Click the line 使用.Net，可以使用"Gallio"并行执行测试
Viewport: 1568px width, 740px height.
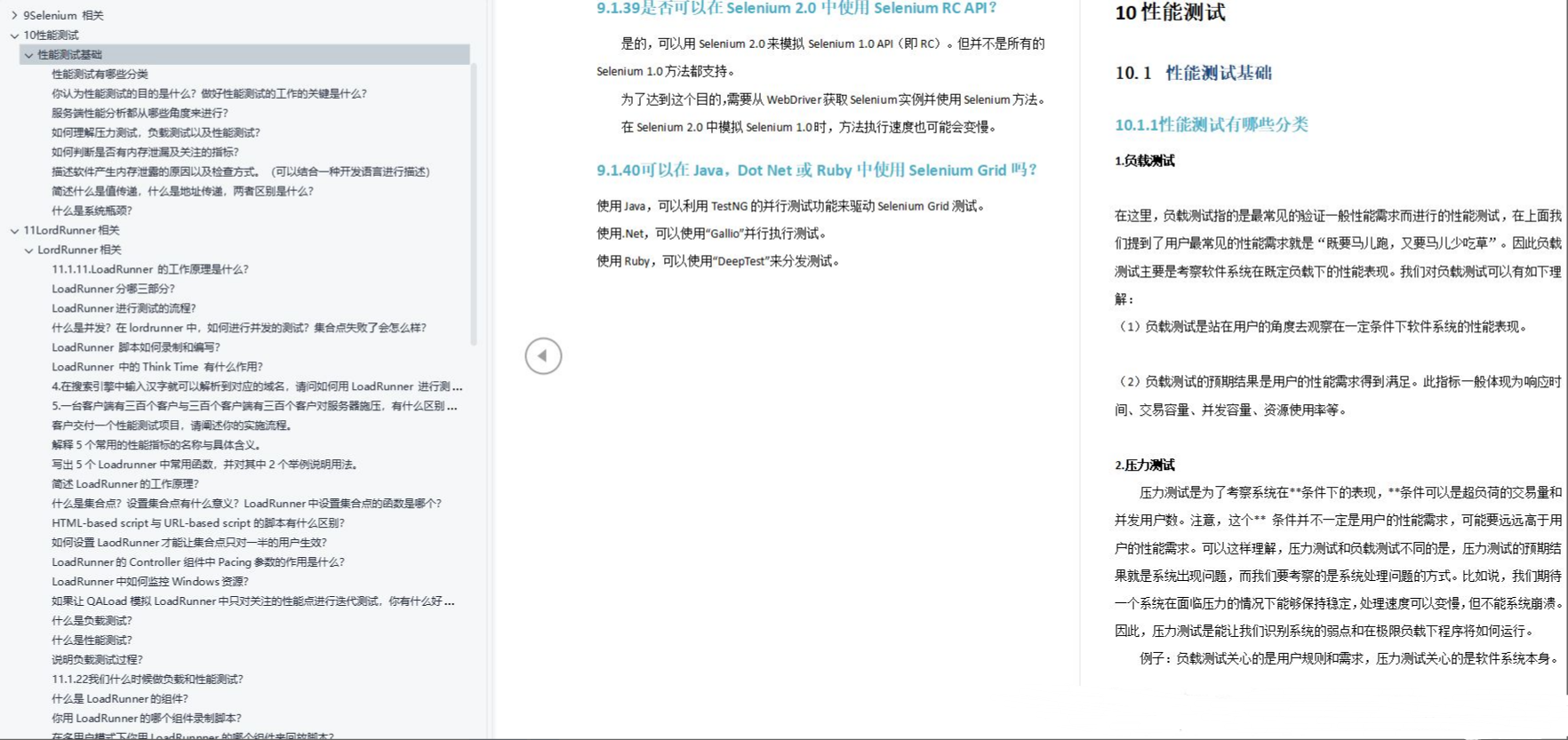[712, 234]
